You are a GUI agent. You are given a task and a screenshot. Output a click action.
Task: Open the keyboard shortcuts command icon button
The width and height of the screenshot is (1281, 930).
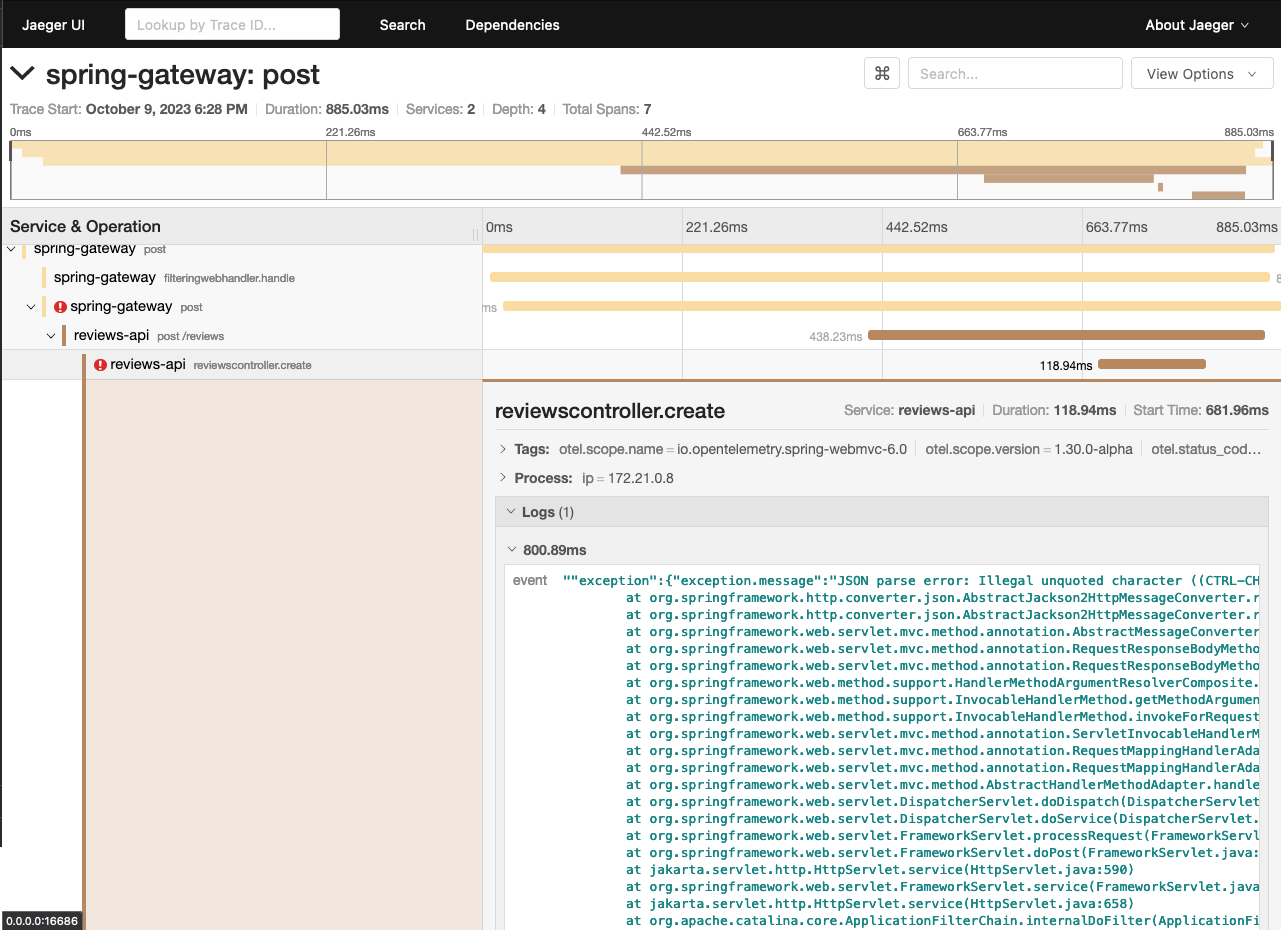882,74
